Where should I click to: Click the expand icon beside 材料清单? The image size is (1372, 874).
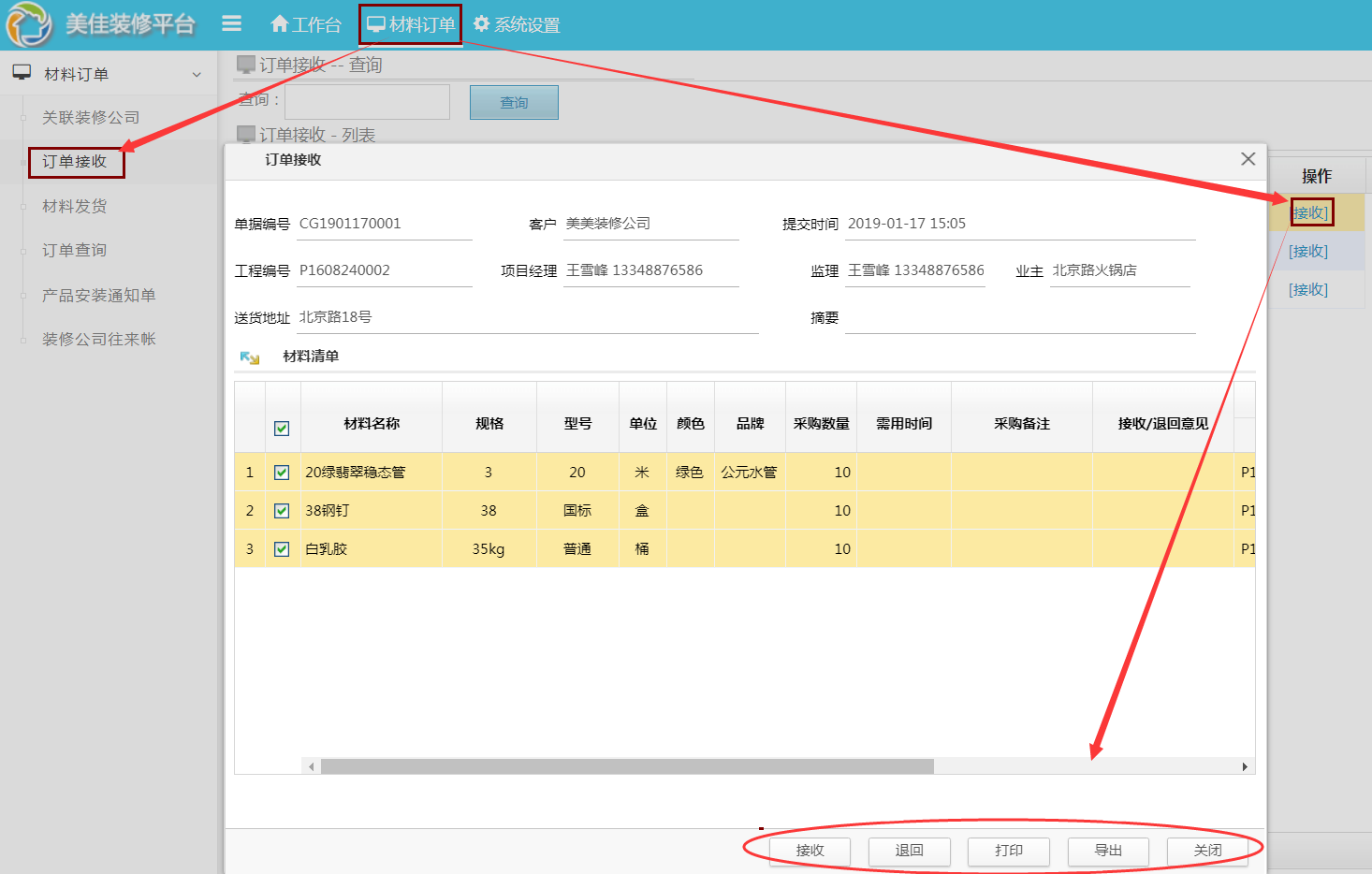click(x=249, y=357)
